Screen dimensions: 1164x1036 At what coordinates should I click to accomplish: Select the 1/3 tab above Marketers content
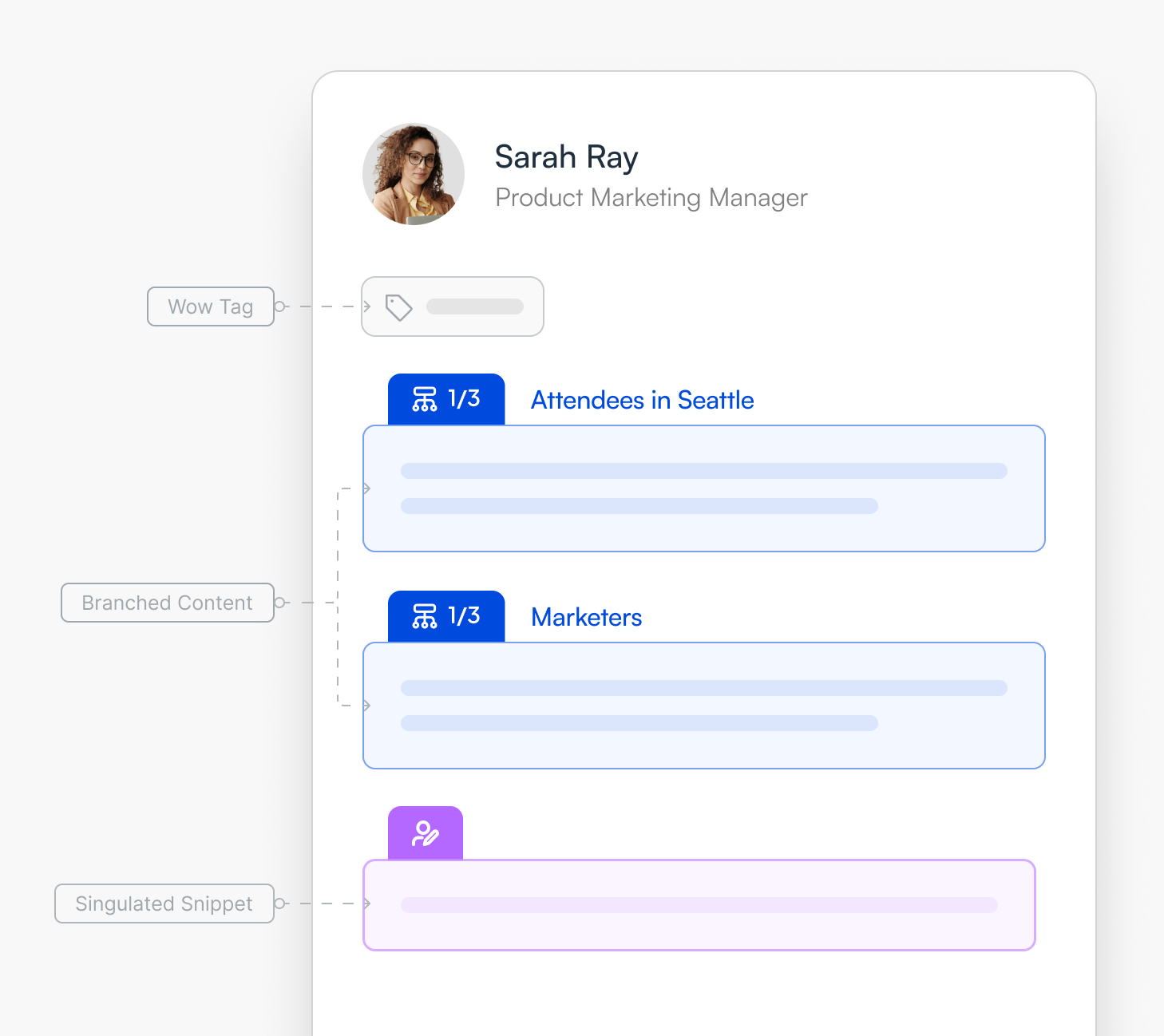(446, 616)
